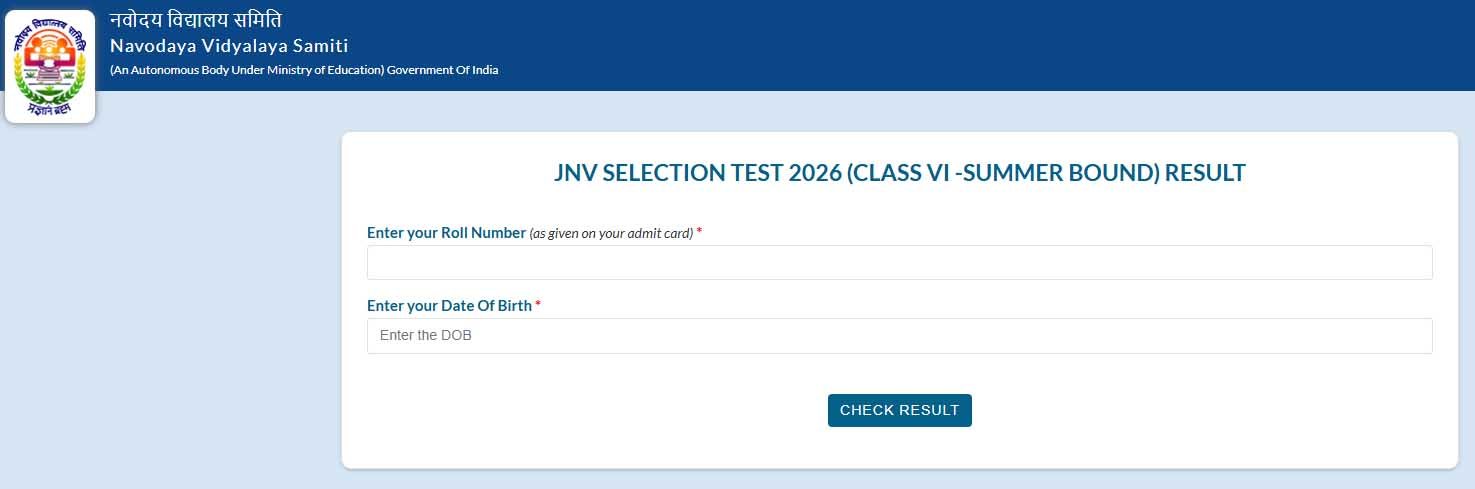Click the Hindi motto at the logo's bottom
The height and width of the screenshot is (489, 1475).
[50, 107]
